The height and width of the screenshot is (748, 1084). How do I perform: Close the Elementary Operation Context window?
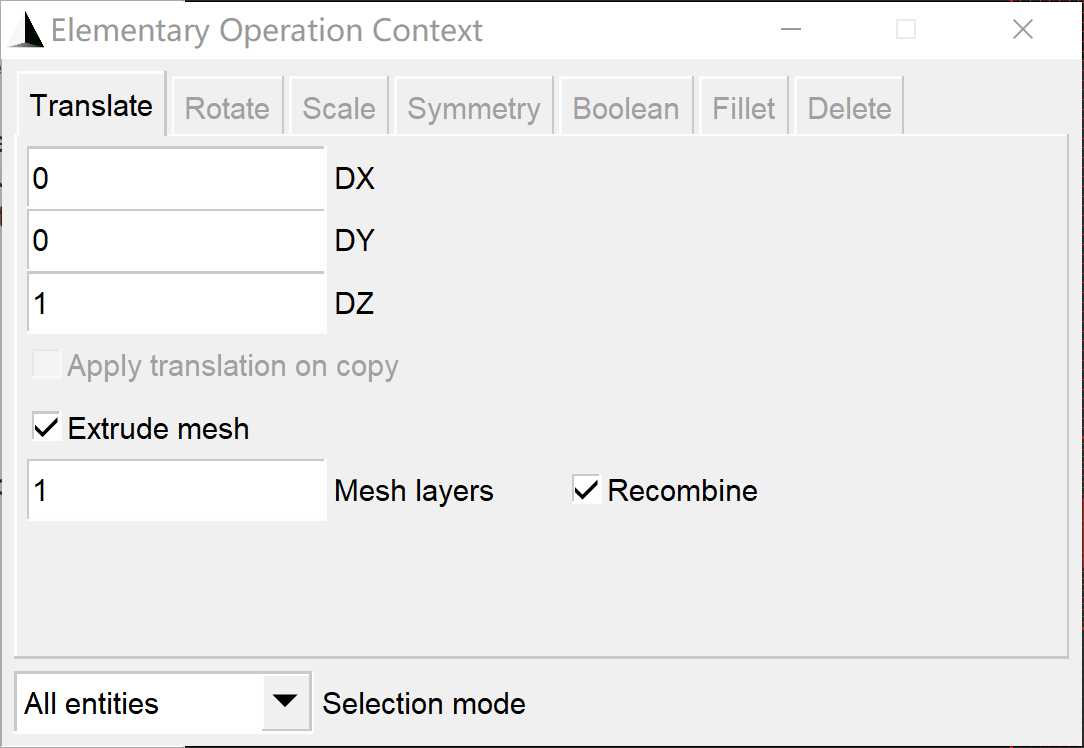(1022, 30)
